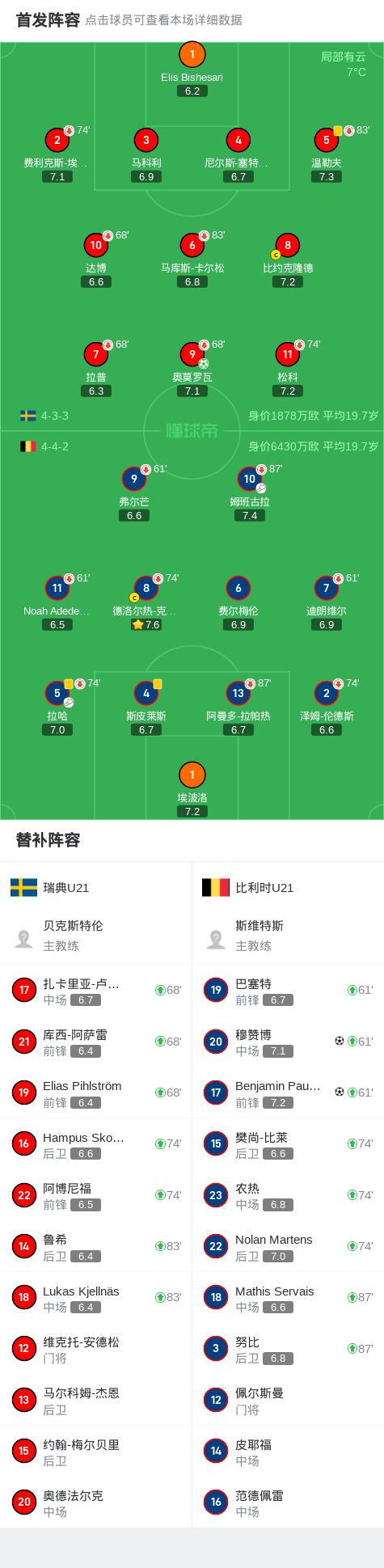Open Lukas Kjellnäs number 18 entry
Viewport: 384px width, 1568px height.
95,1297
